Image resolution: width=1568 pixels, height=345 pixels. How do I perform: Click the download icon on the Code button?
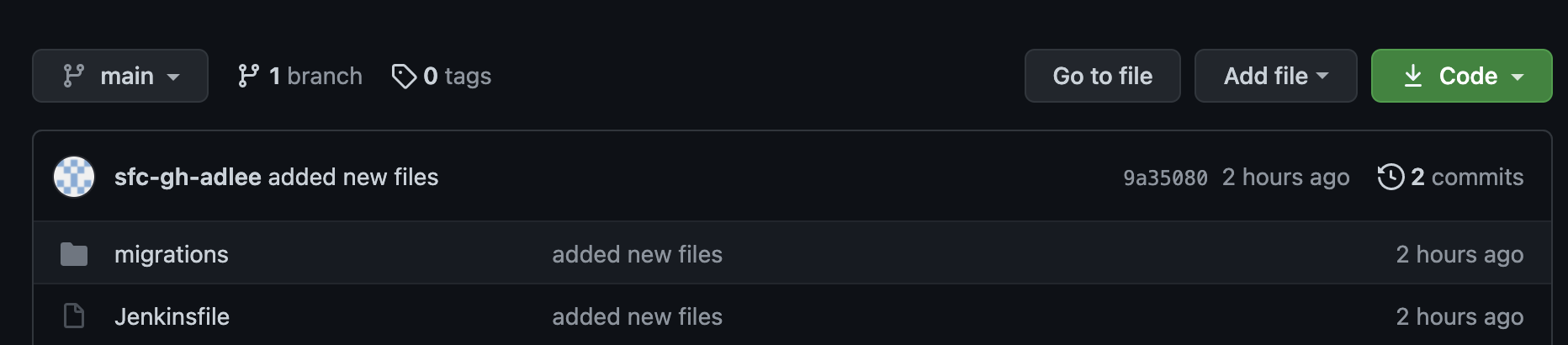coord(1413,76)
